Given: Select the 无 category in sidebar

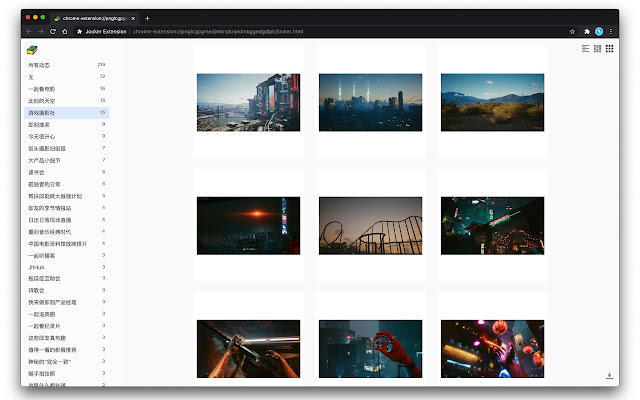Looking at the screenshot, I should [67, 77].
